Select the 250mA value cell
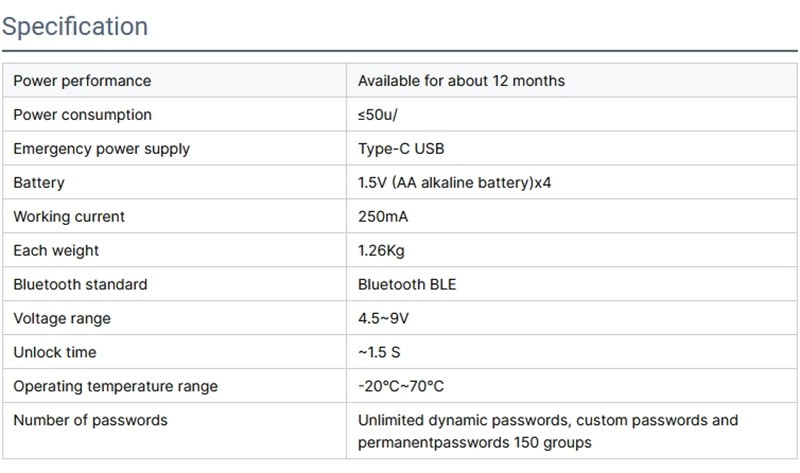 (x=383, y=217)
